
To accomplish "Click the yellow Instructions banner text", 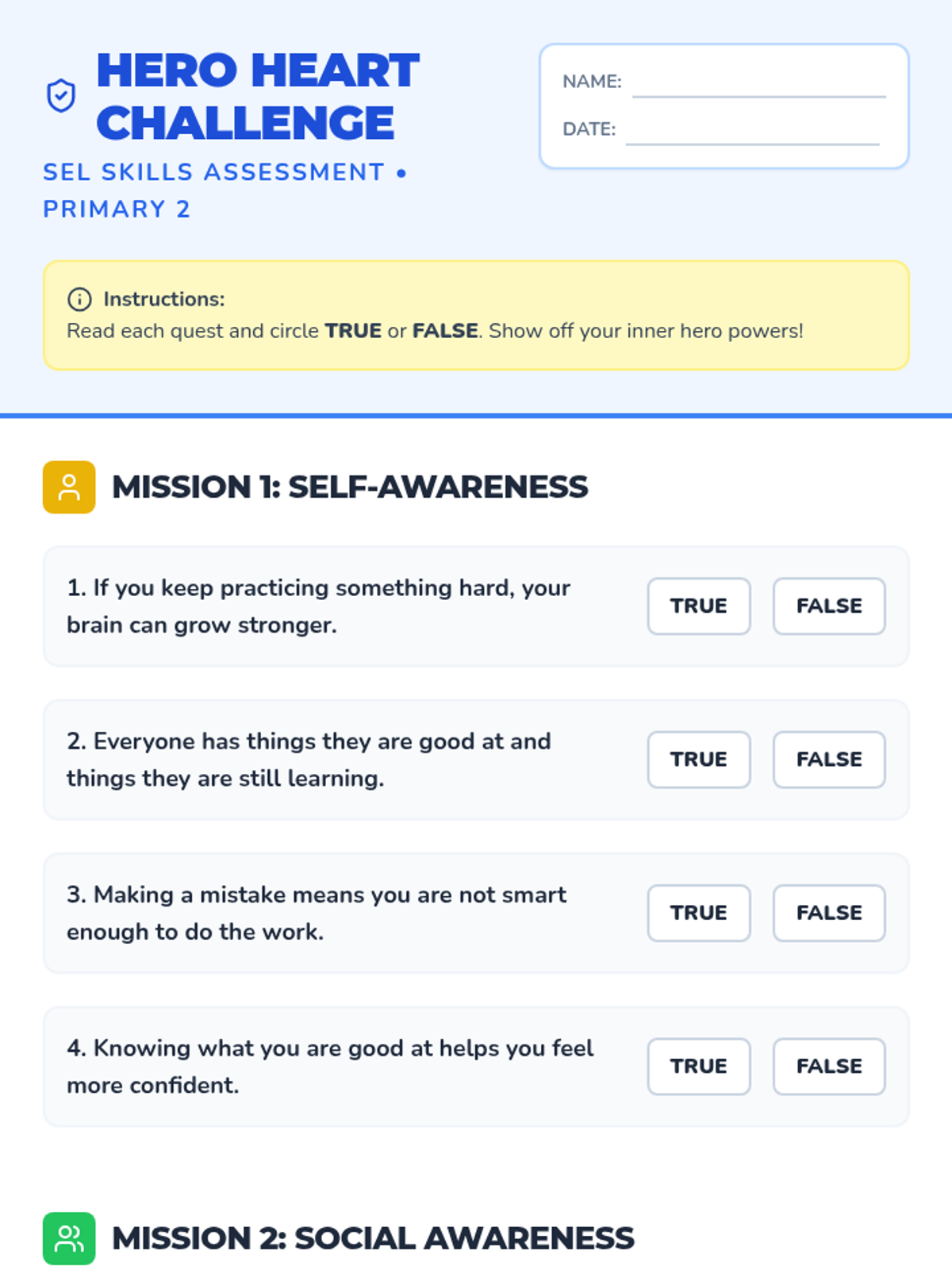I will point(435,331).
